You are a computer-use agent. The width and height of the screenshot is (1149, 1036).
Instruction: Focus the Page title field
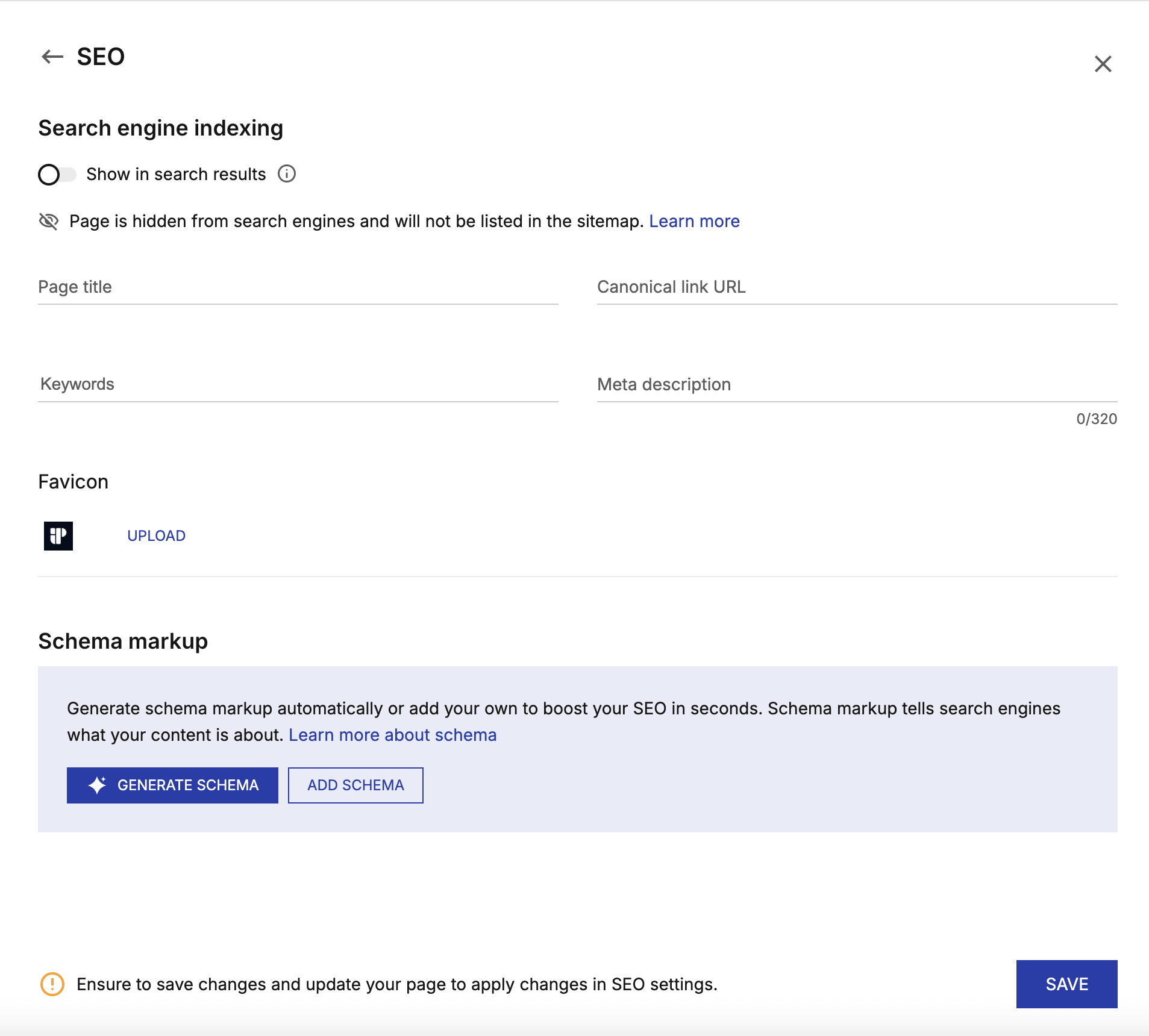tap(298, 287)
